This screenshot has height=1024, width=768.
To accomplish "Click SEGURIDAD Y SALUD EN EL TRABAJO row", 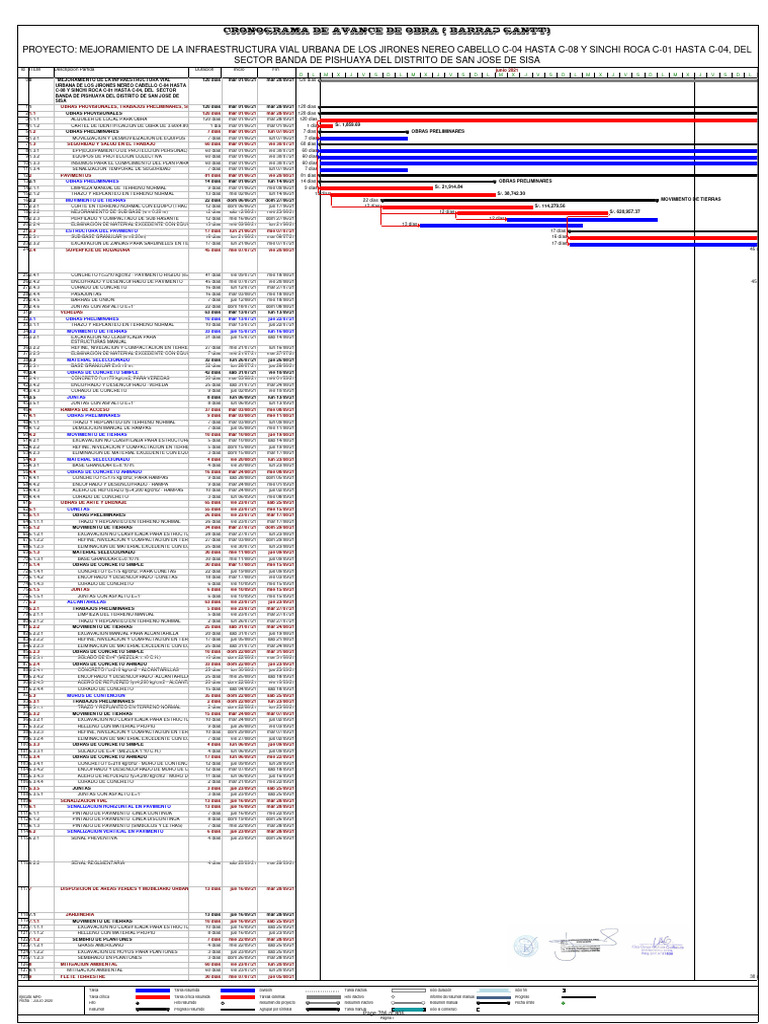I will point(157,144).
